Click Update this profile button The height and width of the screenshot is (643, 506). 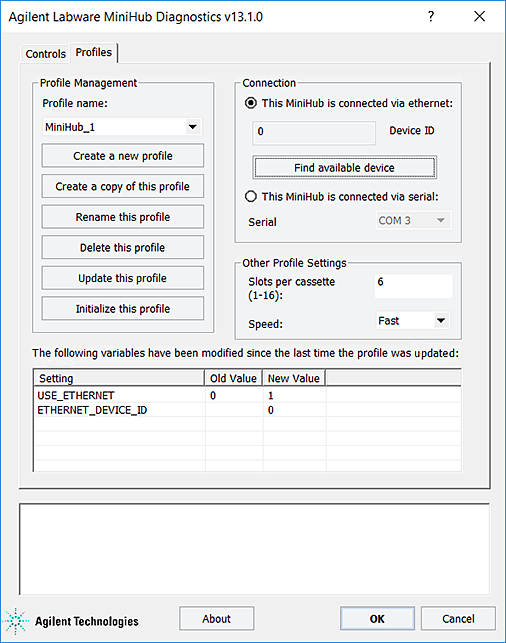123,278
